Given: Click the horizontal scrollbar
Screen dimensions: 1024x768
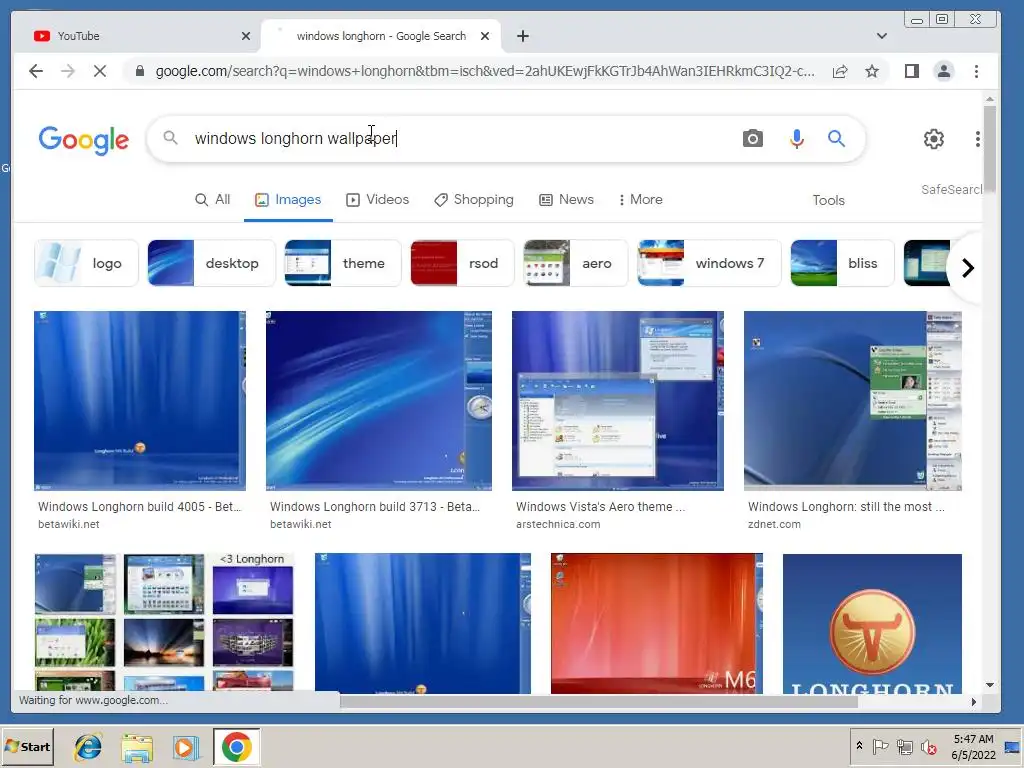Looking at the screenshot, I should point(598,701).
